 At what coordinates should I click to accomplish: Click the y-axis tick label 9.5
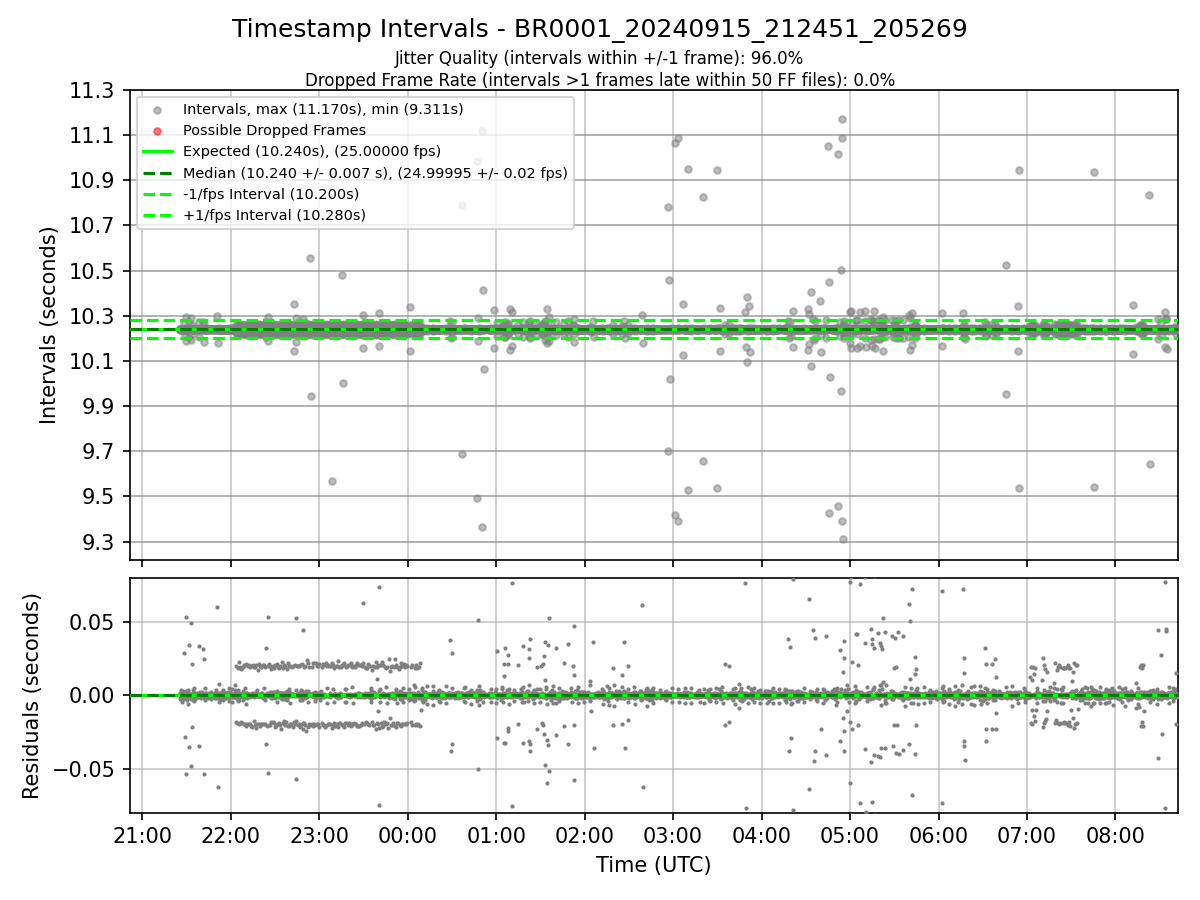point(98,497)
